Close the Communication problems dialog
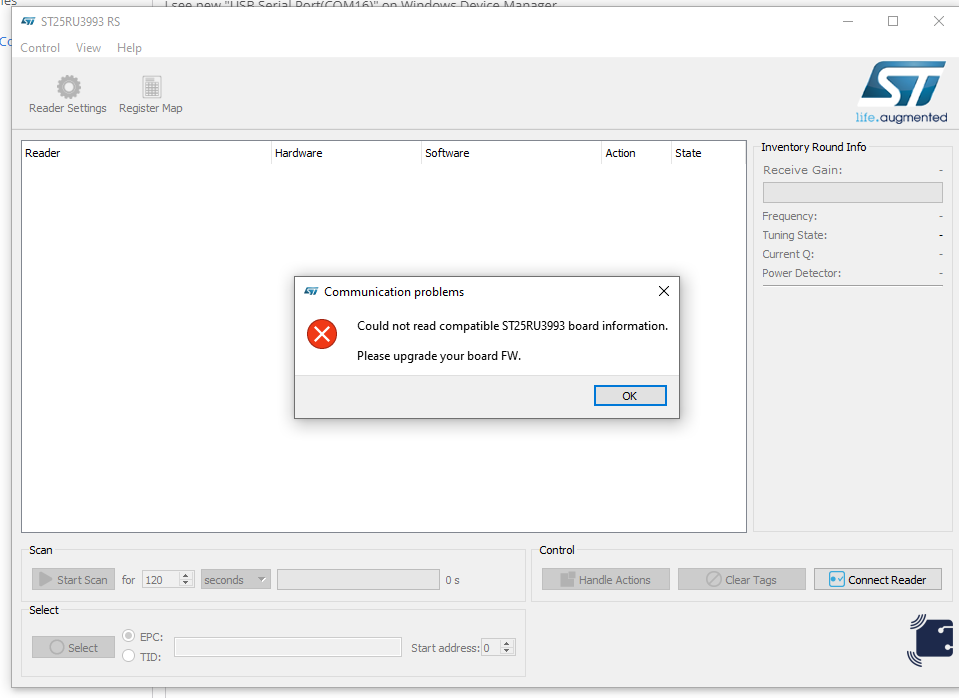The image size is (959, 698). (664, 291)
